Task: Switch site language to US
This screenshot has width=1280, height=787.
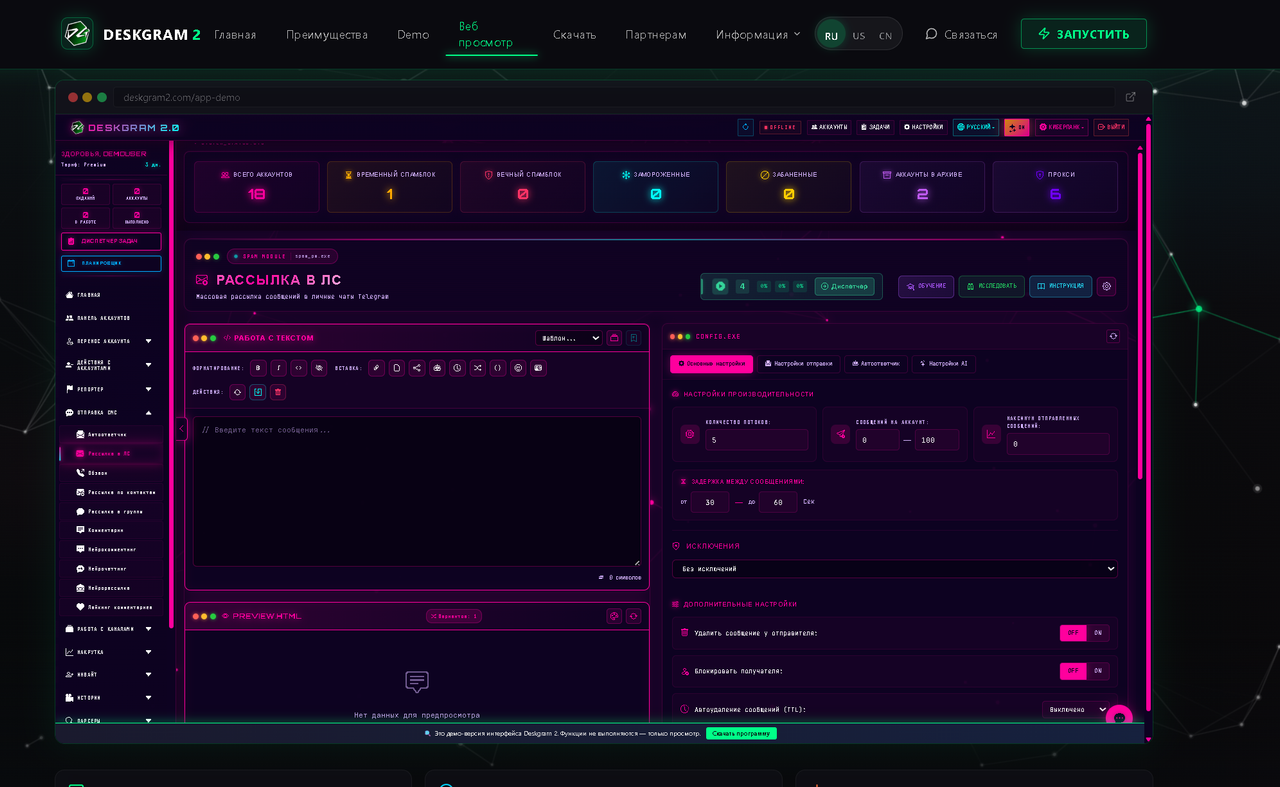Action: pos(858,36)
